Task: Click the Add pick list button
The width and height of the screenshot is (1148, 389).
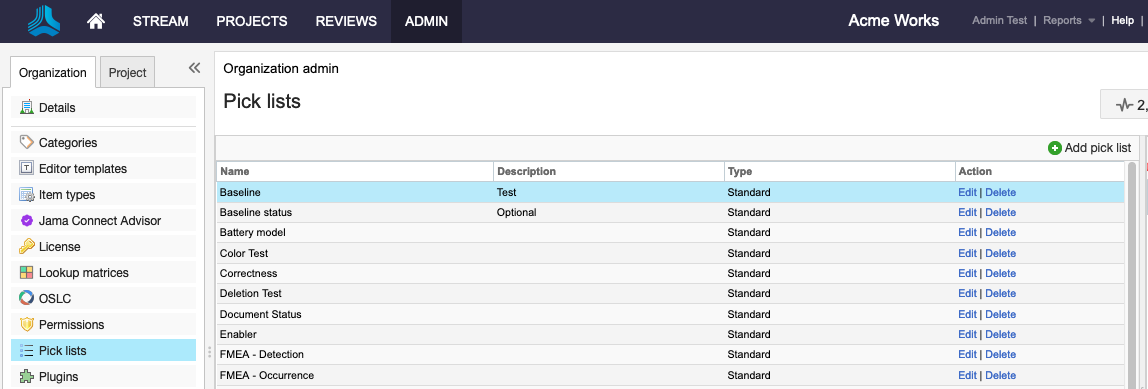Action: (1089, 148)
